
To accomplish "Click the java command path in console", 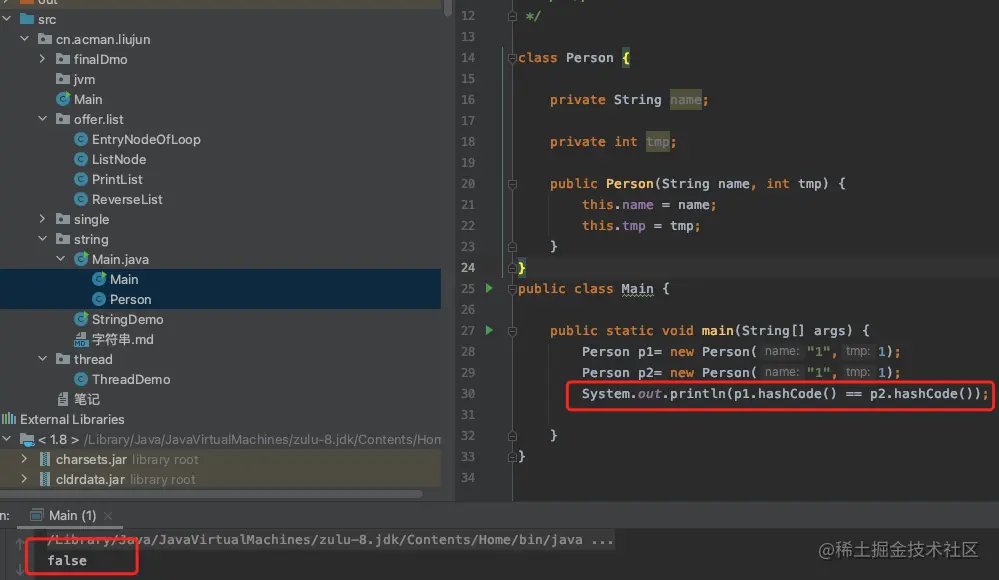I will click(x=330, y=540).
